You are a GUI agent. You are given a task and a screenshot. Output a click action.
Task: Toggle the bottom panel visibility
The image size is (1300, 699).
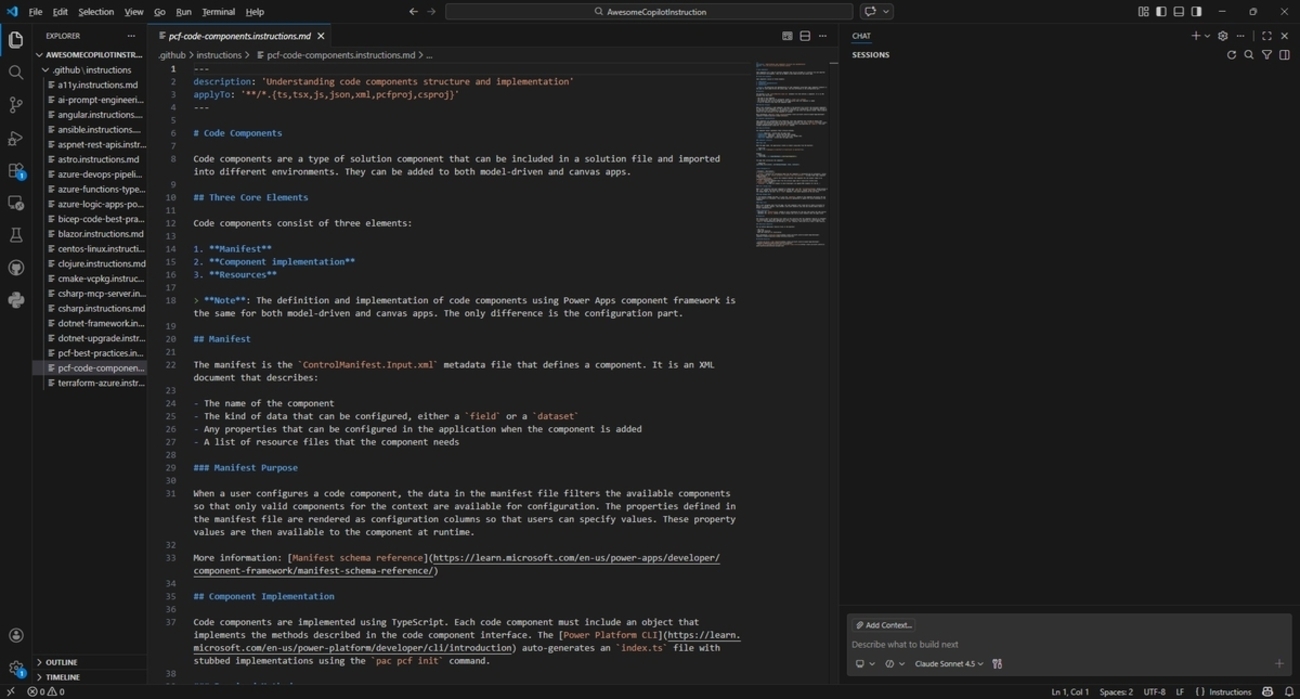click(x=1179, y=12)
